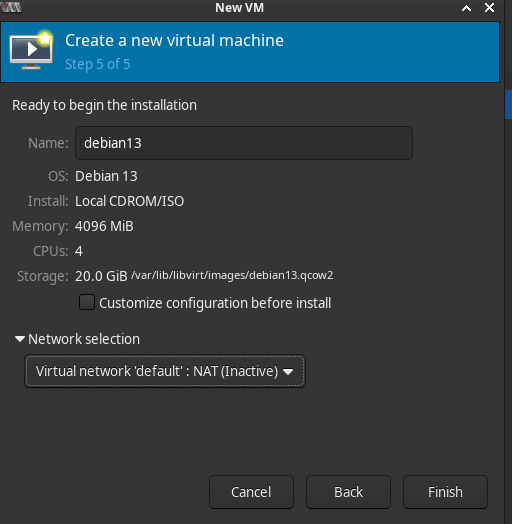Click the virtual machine monitor icon in header
The height and width of the screenshot is (524, 512).
[31, 50]
